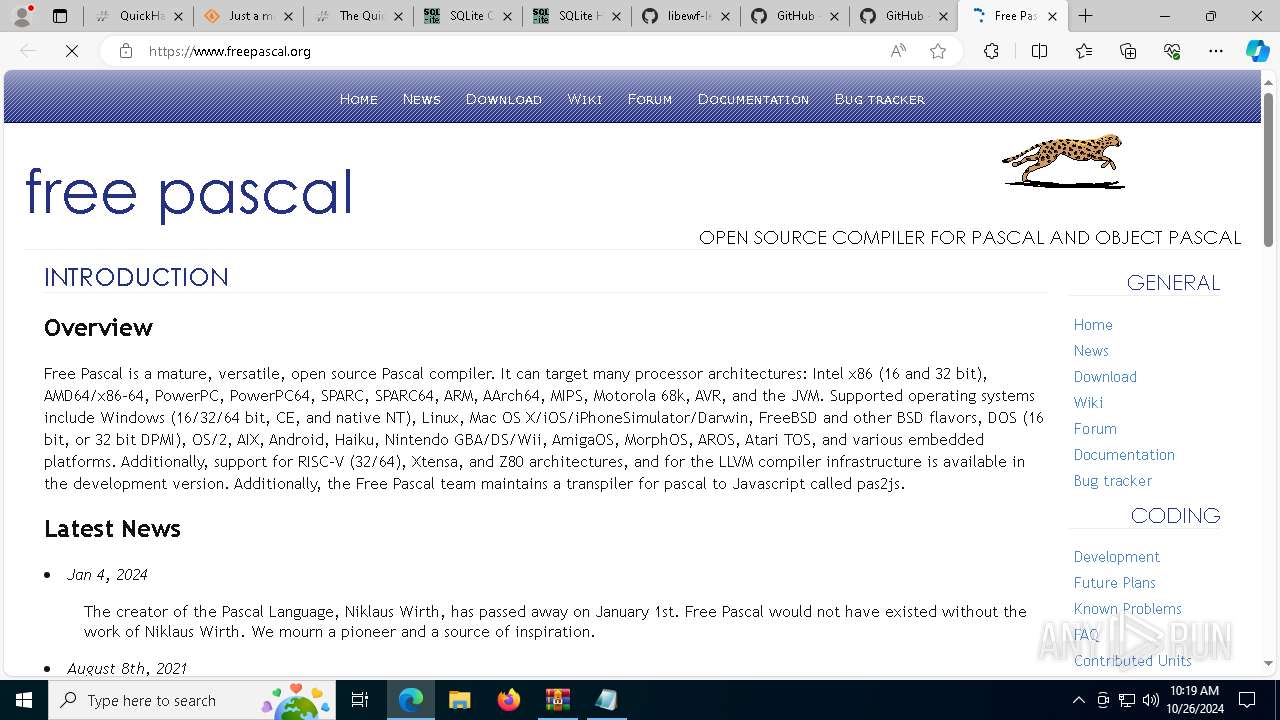Click the 'Jan 4, 2024' news date

pos(107,575)
